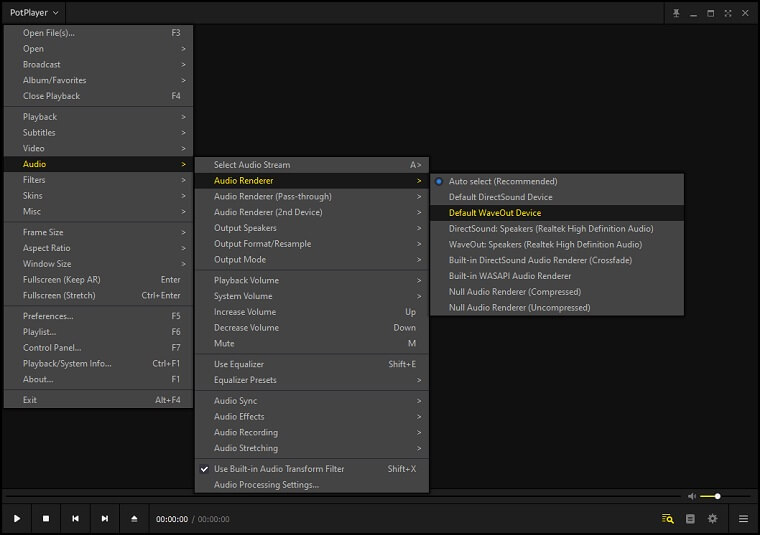Click Open File(s)... menu entry
This screenshot has height=535, width=760.
click(x=98, y=33)
